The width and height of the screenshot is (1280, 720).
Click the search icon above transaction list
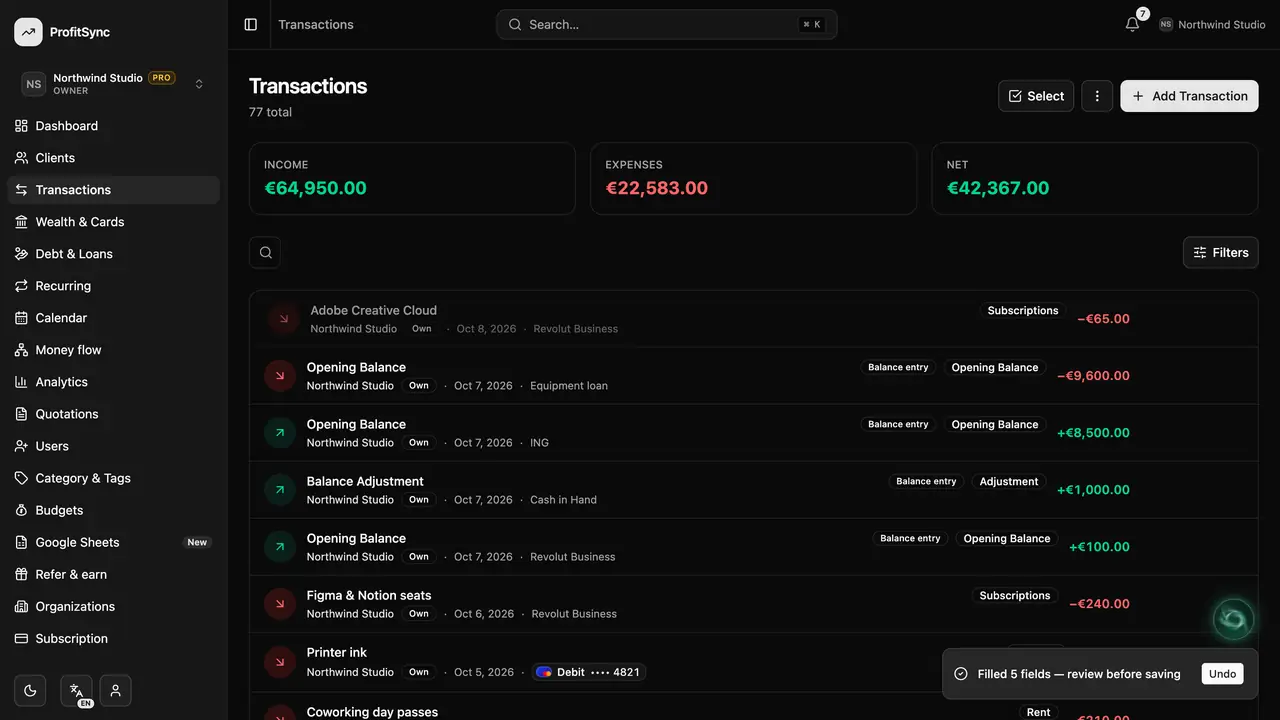tap(265, 253)
